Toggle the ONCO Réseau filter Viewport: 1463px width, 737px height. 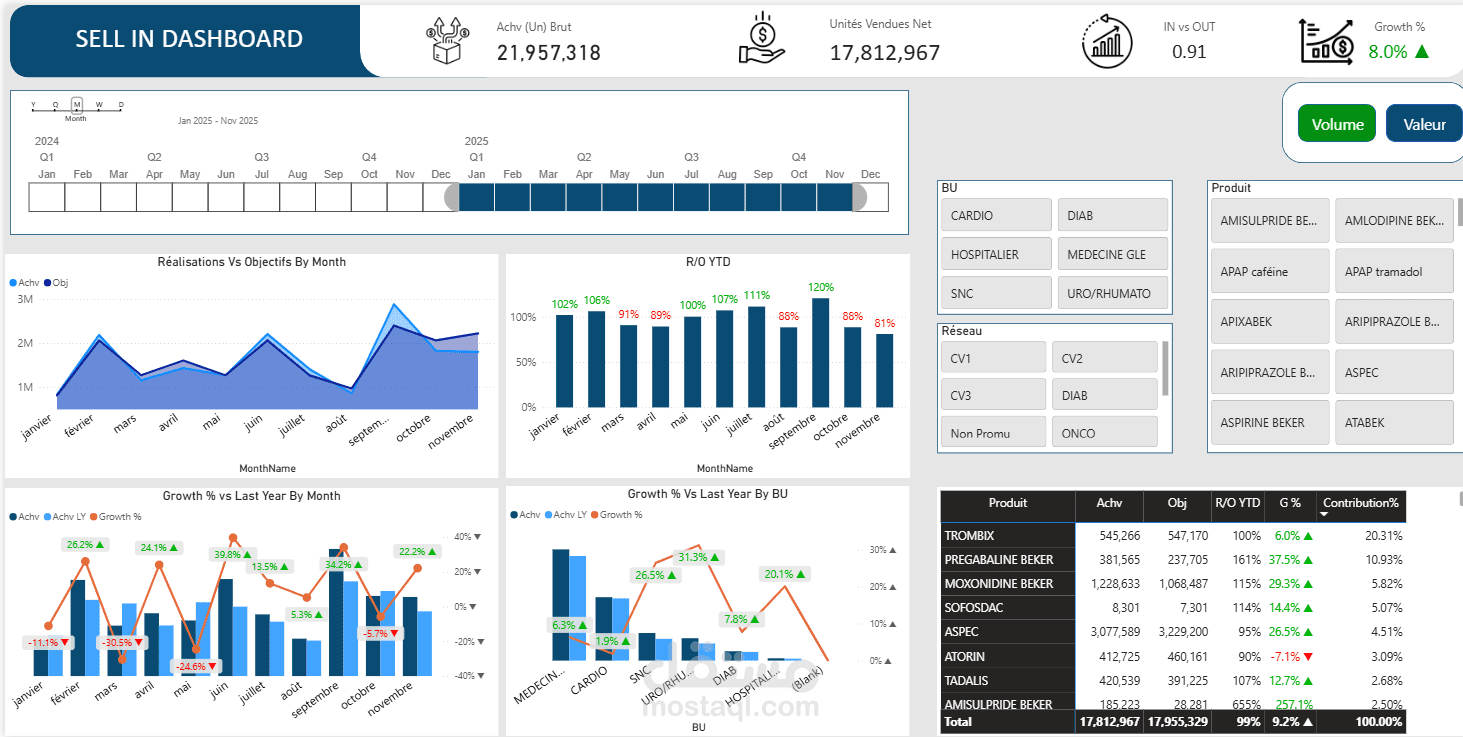point(1104,432)
